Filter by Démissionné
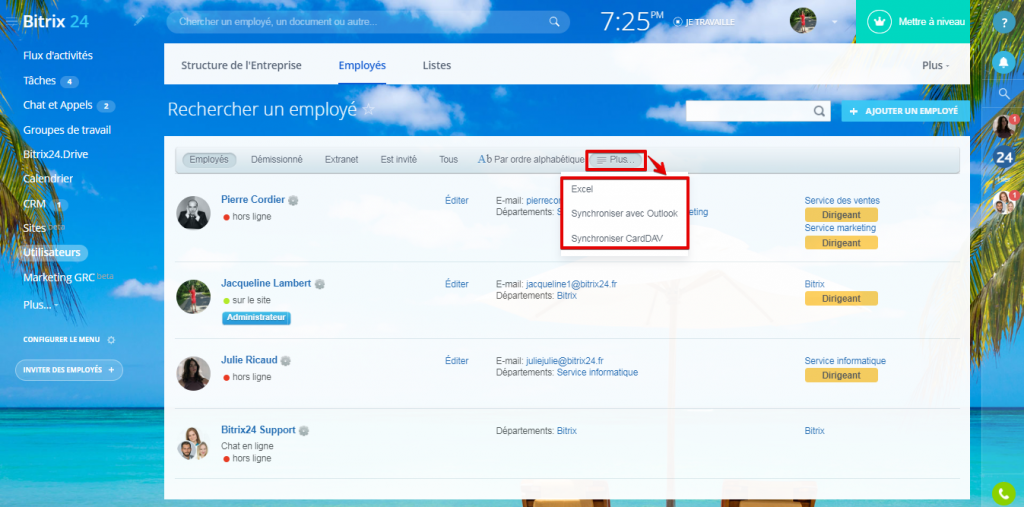 coord(277,159)
